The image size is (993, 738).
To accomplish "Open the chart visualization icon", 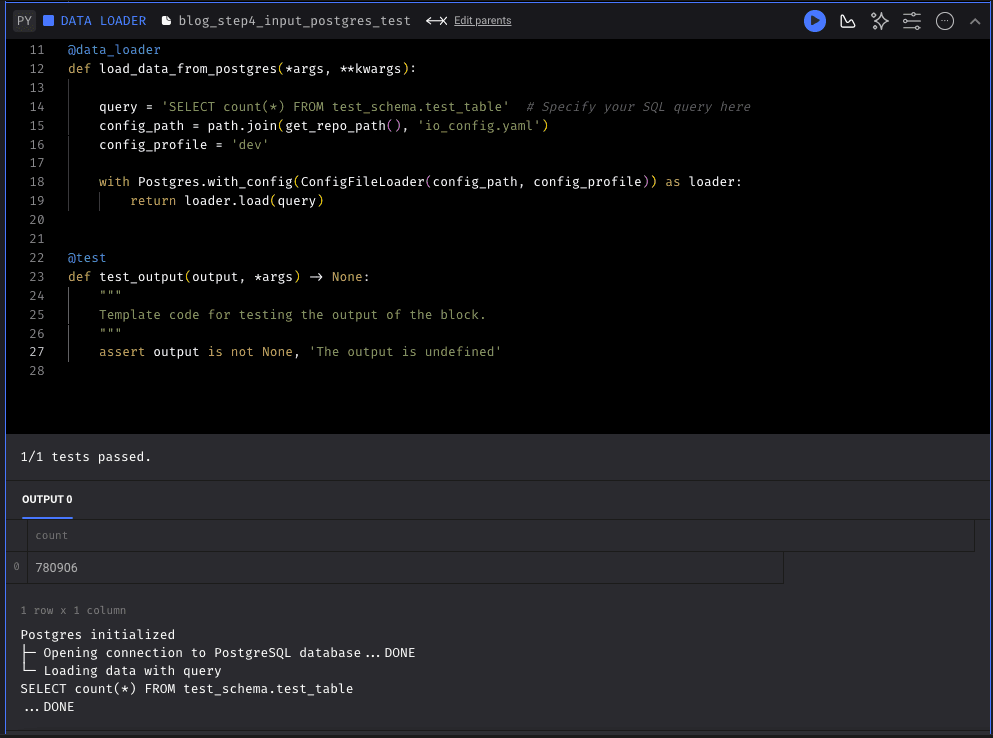I will pyautogui.click(x=847, y=21).
